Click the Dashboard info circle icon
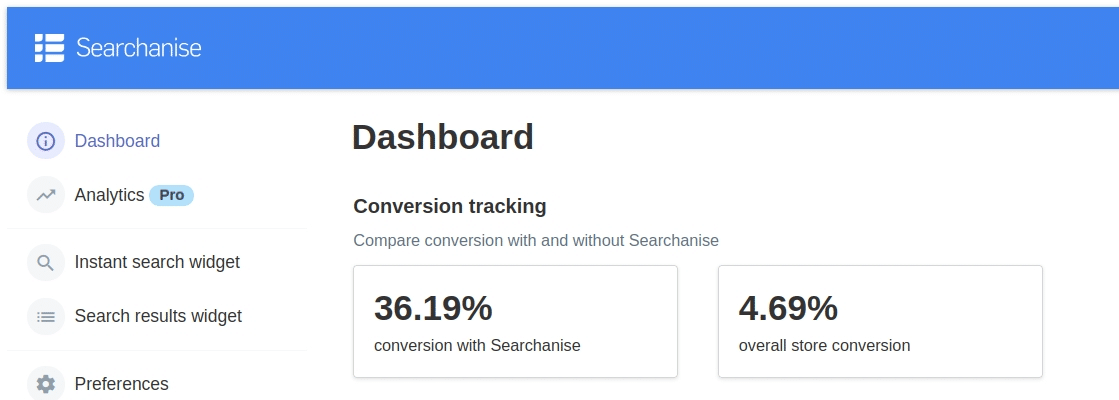This screenshot has width=1119, height=400. 46,141
